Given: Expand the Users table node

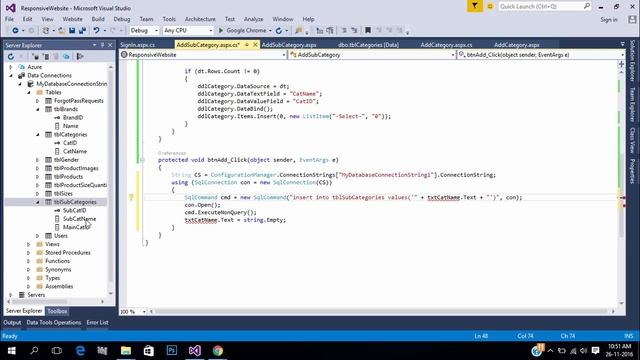Looking at the screenshot, I should (38, 236).
